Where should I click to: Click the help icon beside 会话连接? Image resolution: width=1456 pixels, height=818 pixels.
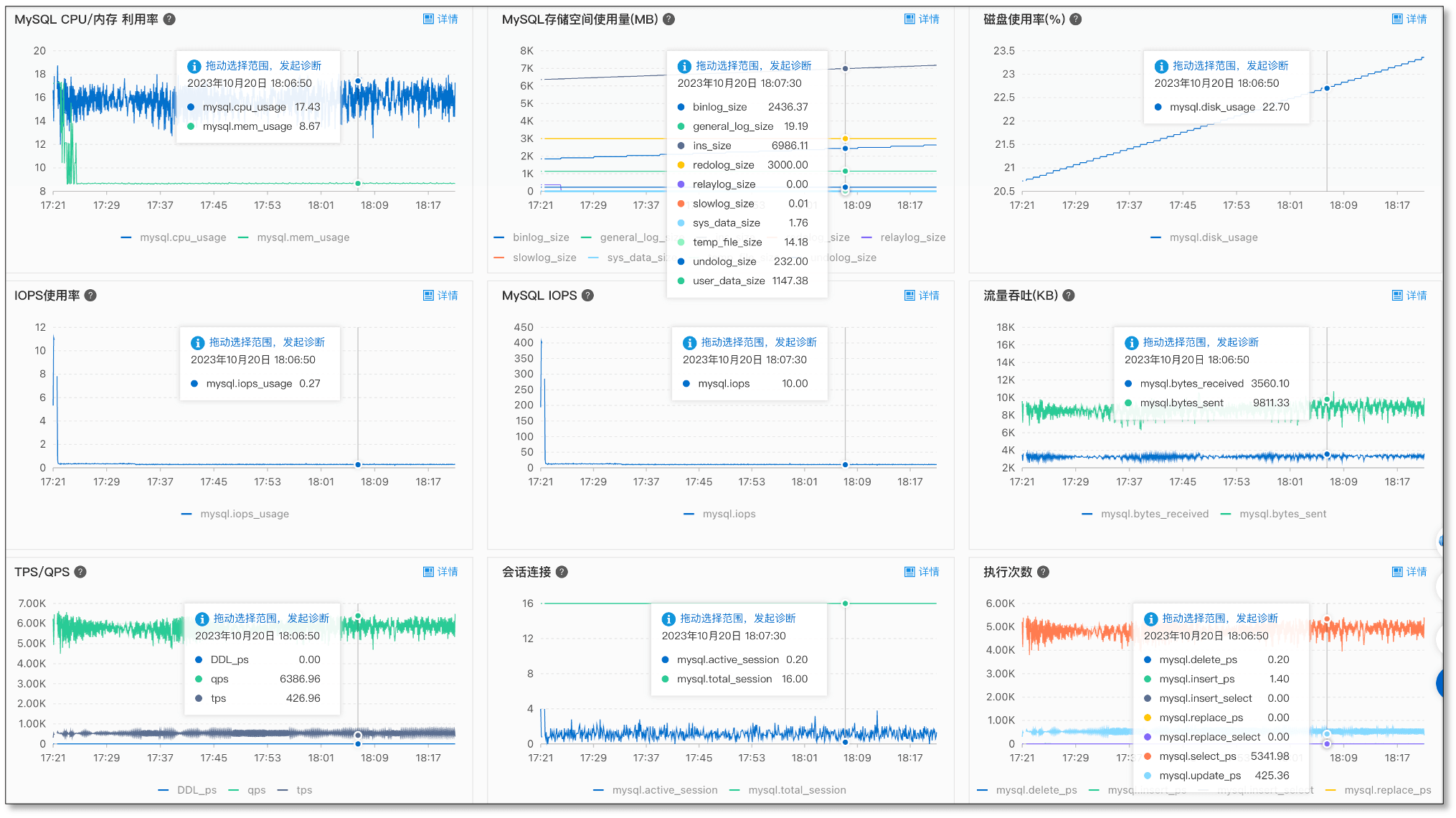pyautogui.click(x=562, y=572)
